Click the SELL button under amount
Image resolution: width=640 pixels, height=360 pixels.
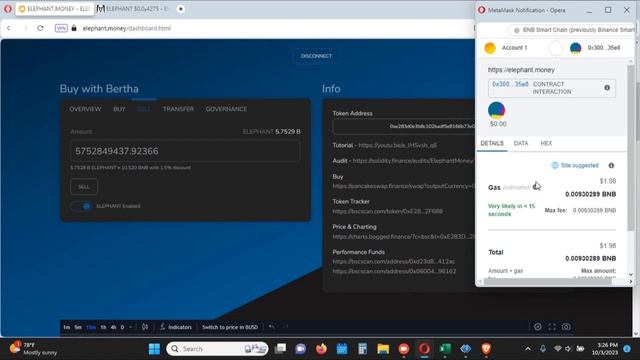pyautogui.click(x=84, y=187)
